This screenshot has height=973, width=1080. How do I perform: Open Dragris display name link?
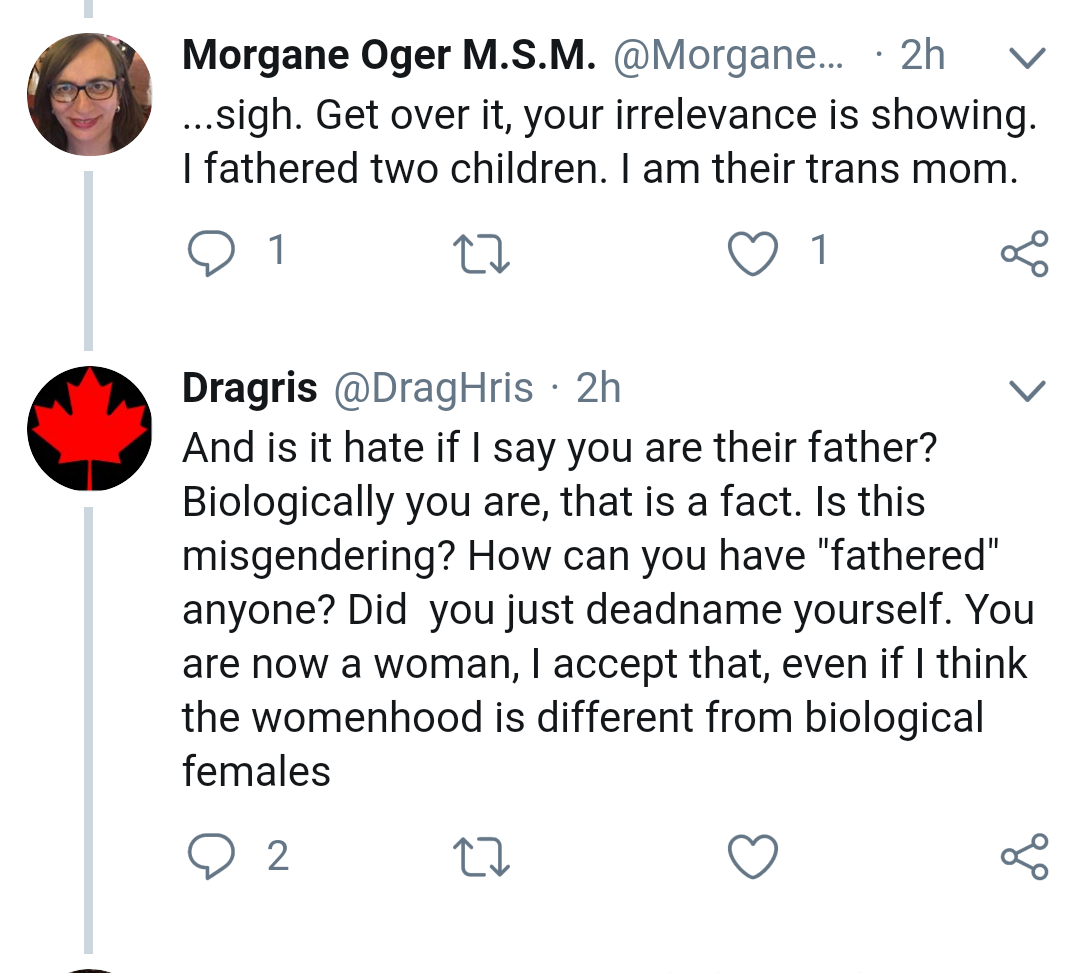point(249,388)
